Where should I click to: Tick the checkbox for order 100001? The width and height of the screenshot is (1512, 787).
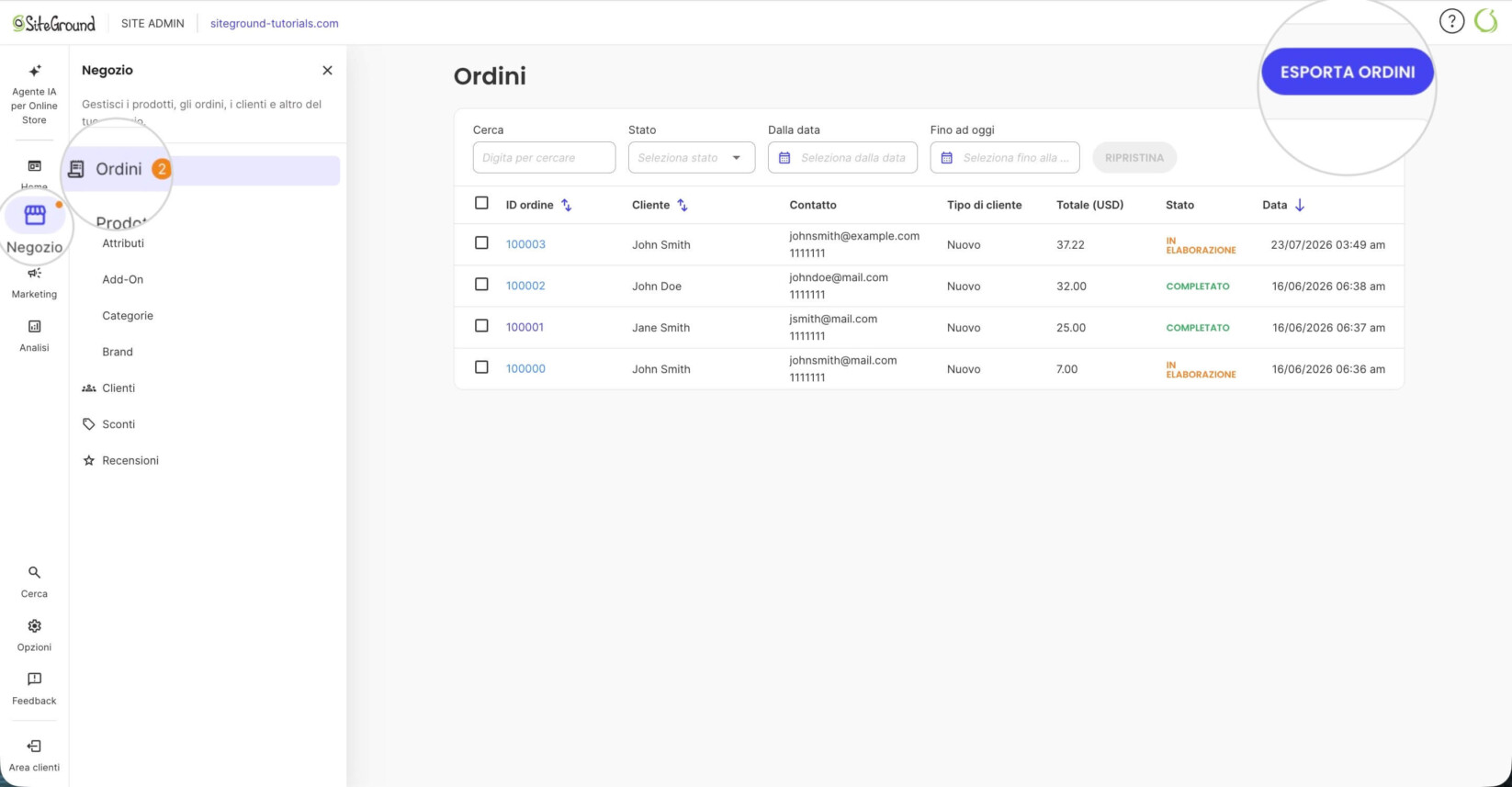point(481,326)
